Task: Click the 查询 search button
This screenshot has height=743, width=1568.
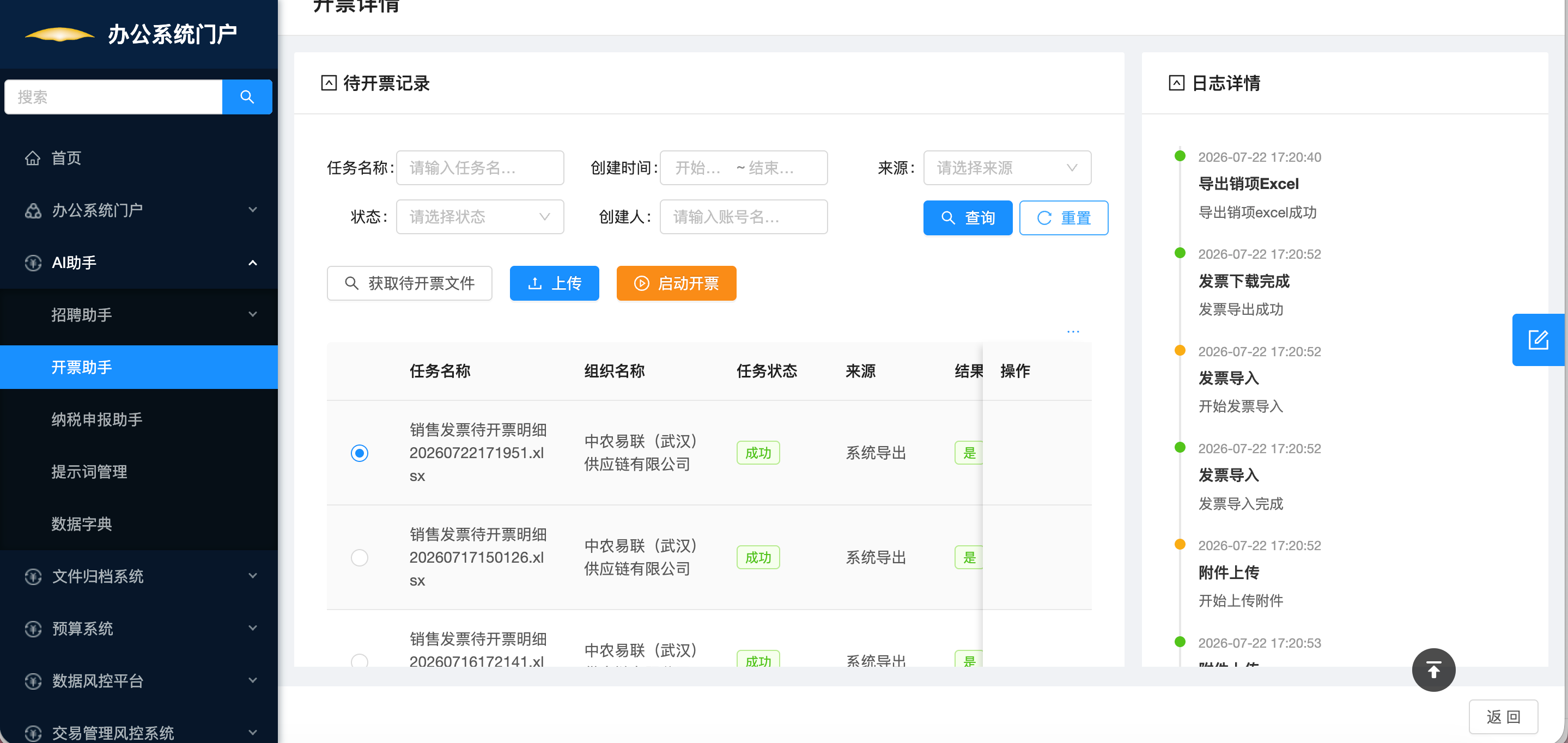Action: tap(968, 218)
